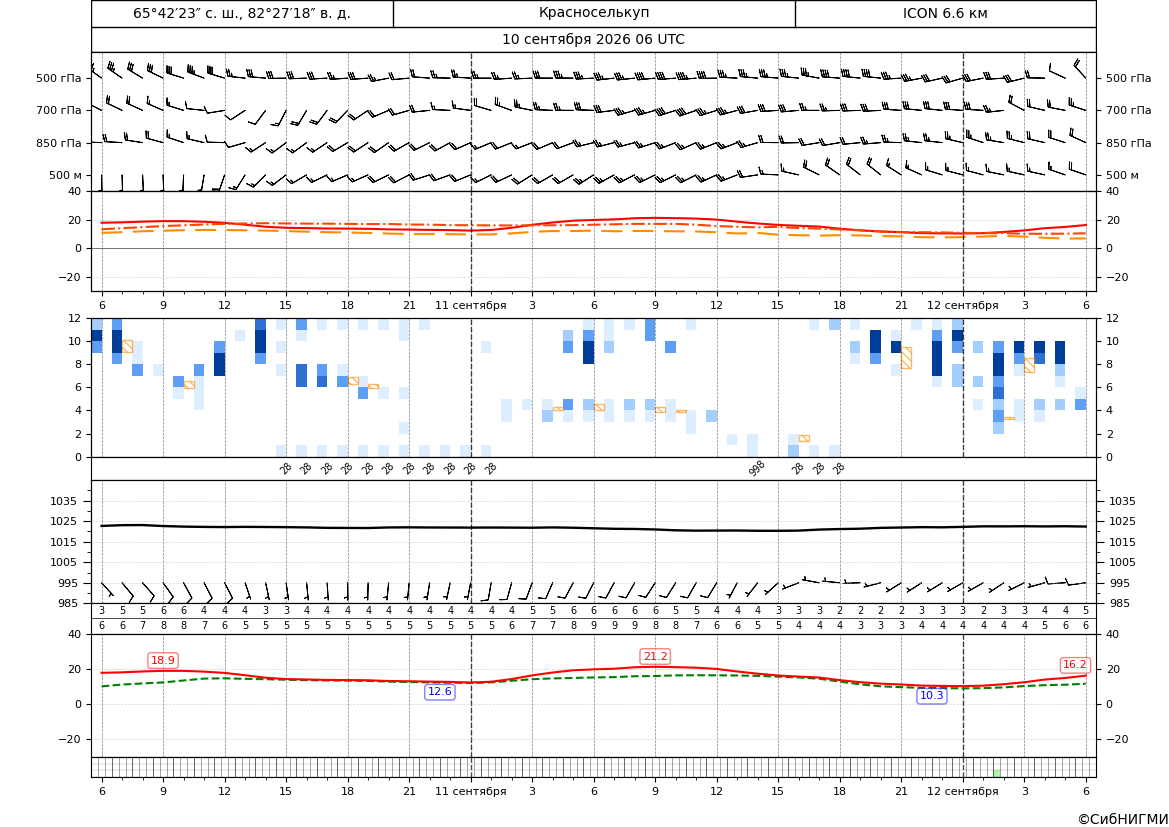
Task: Click the green precipitation cell in bottom strip
Action: click(x=997, y=773)
